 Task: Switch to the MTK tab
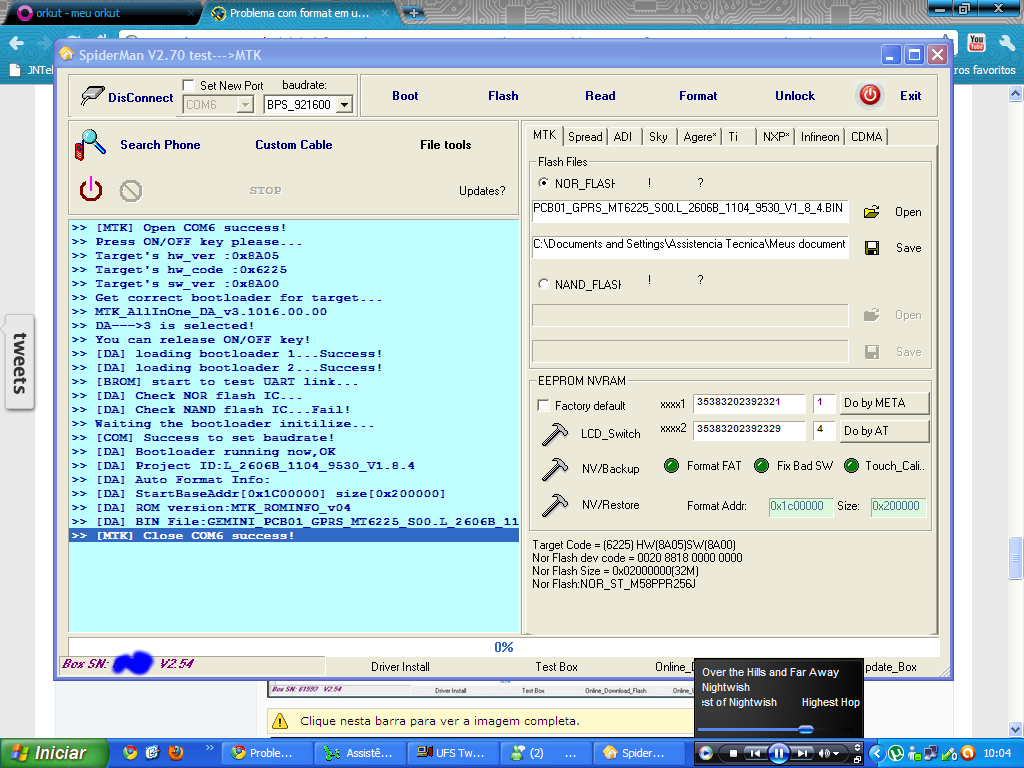pos(544,135)
